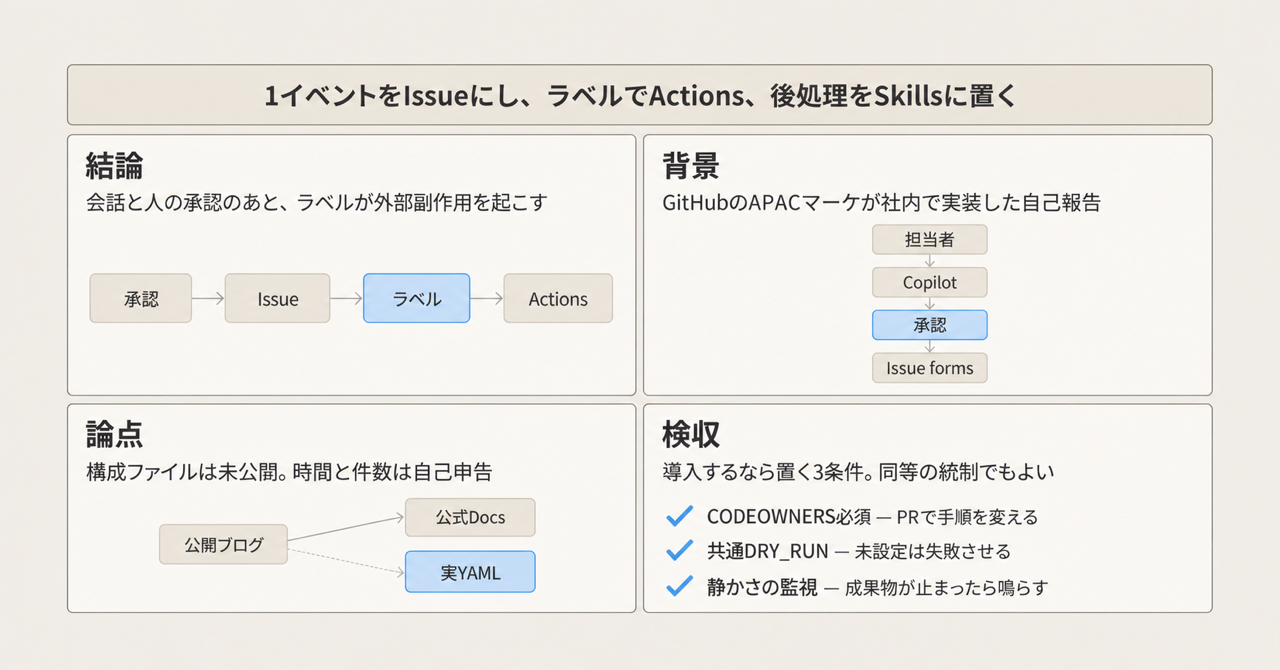
Task: Select the Issue box in 結論 flow
Action: pyautogui.click(x=277, y=298)
